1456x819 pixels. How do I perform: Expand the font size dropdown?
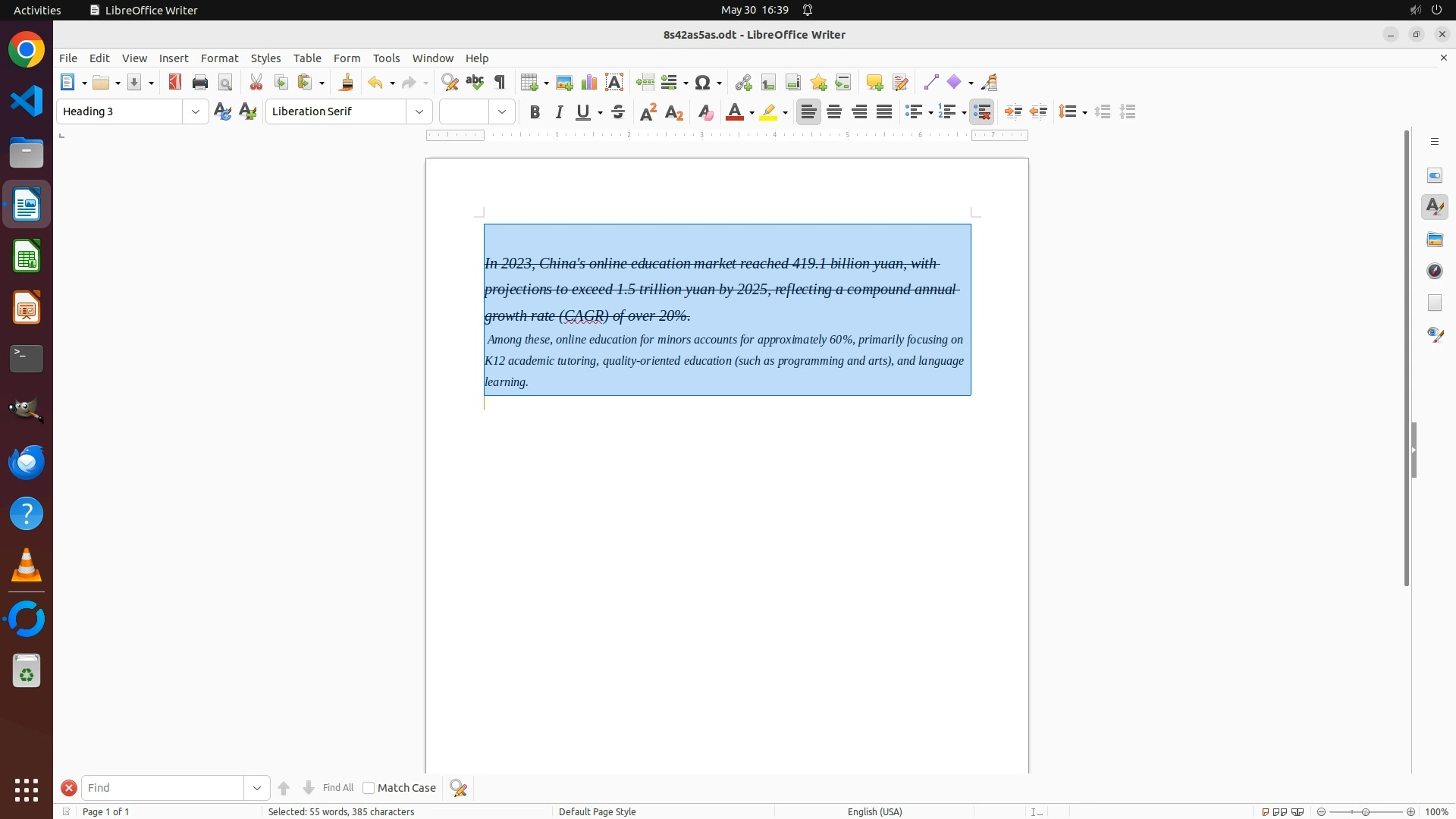(502, 112)
